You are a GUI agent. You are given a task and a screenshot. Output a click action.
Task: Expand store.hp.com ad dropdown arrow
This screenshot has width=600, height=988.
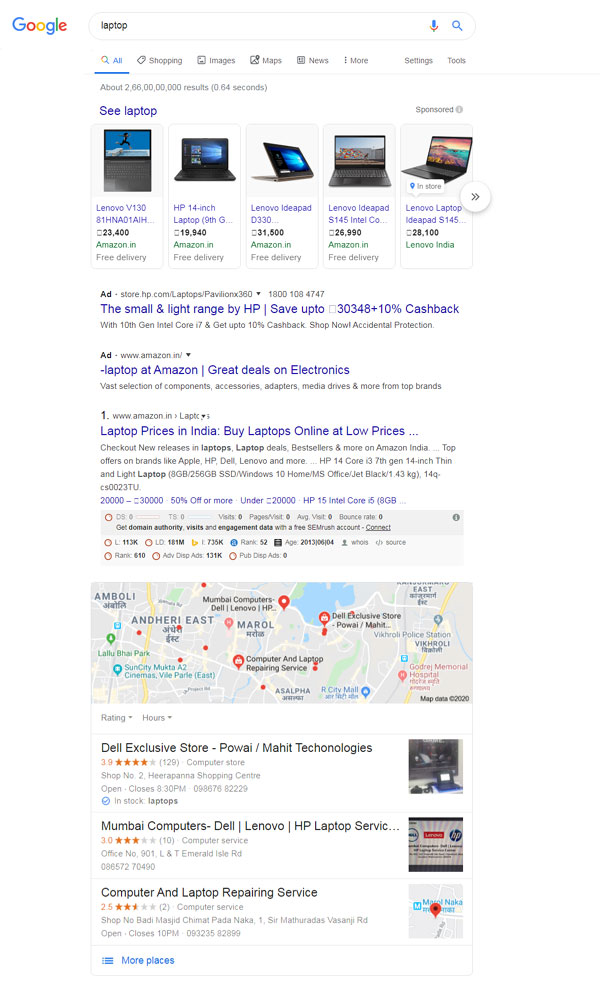point(258,294)
